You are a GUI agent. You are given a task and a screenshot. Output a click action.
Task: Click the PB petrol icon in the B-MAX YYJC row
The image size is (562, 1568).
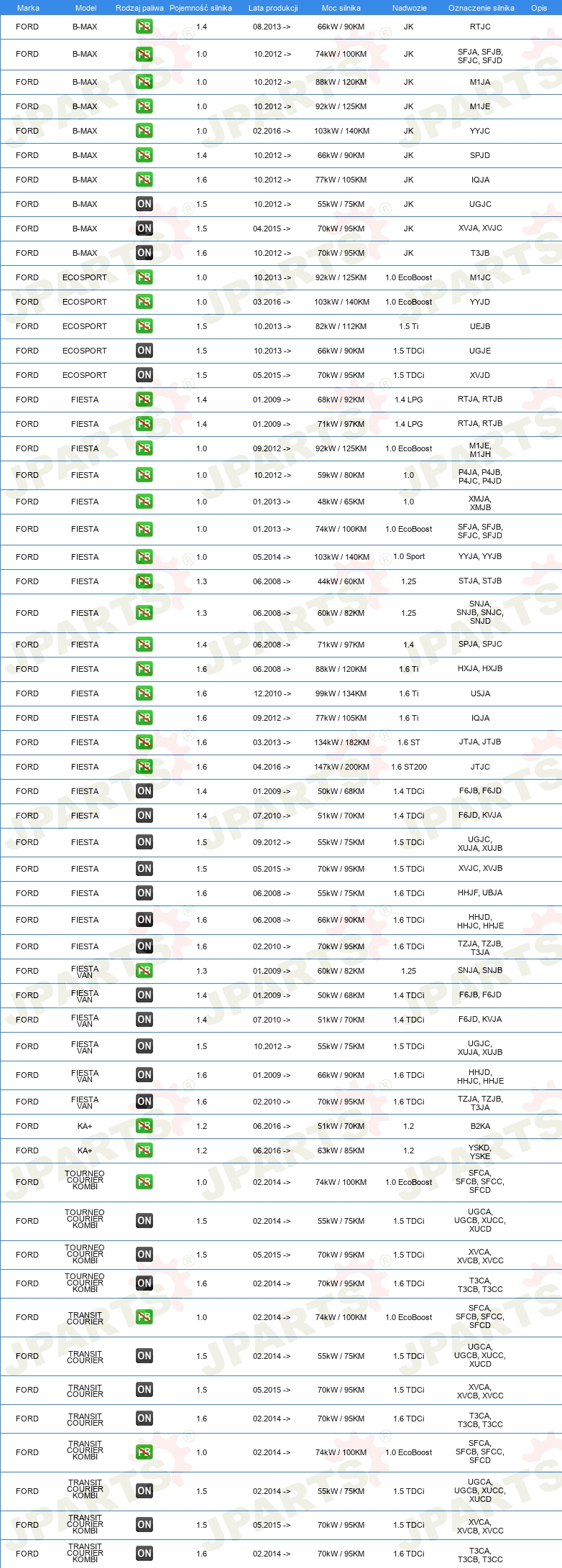click(144, 131)
